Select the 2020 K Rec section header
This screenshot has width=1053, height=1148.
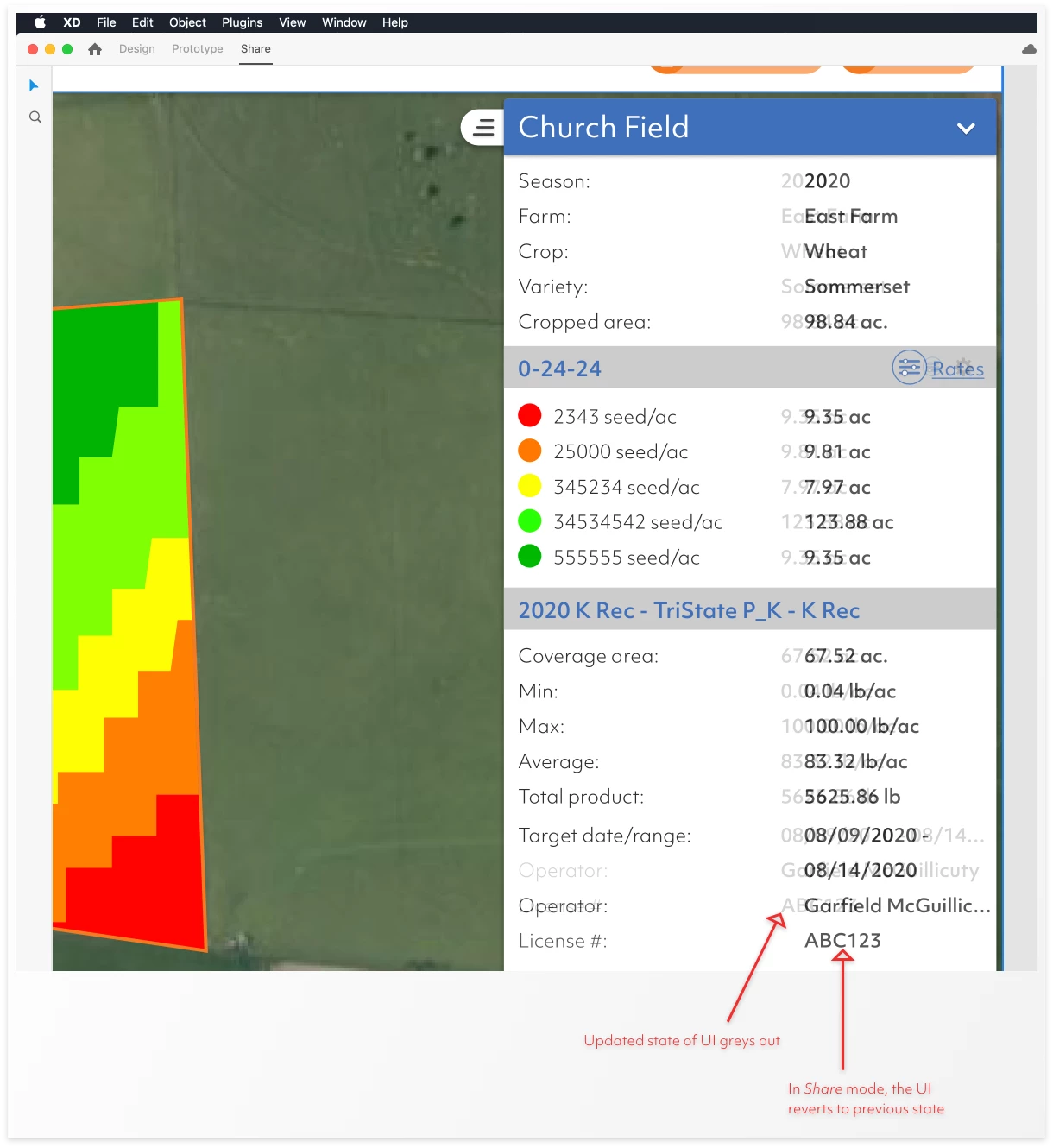[750, 609]
